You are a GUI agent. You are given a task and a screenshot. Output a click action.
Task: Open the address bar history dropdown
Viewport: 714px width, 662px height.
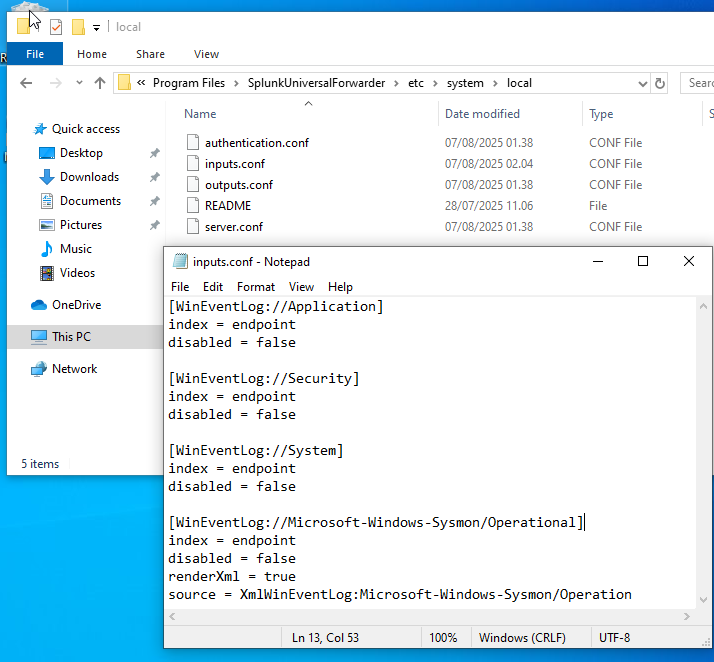click(643, 84)
